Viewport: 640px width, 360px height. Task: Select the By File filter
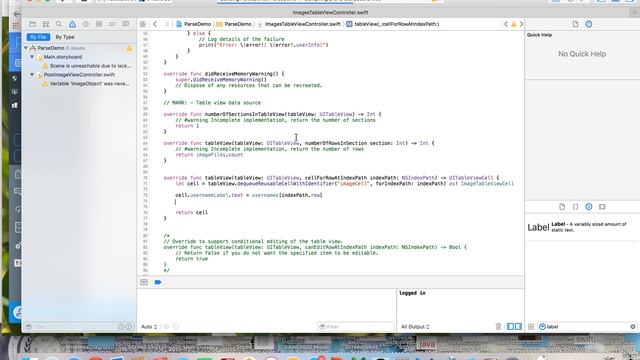click(x=38, y=37)
